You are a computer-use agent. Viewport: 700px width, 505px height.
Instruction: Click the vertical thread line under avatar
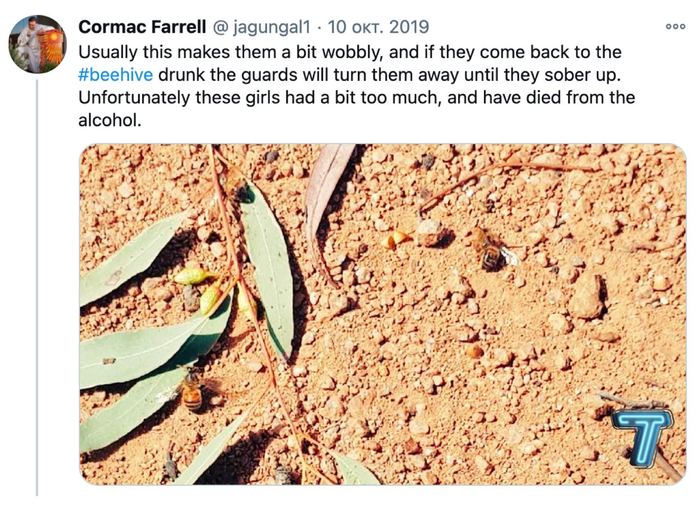37,300
